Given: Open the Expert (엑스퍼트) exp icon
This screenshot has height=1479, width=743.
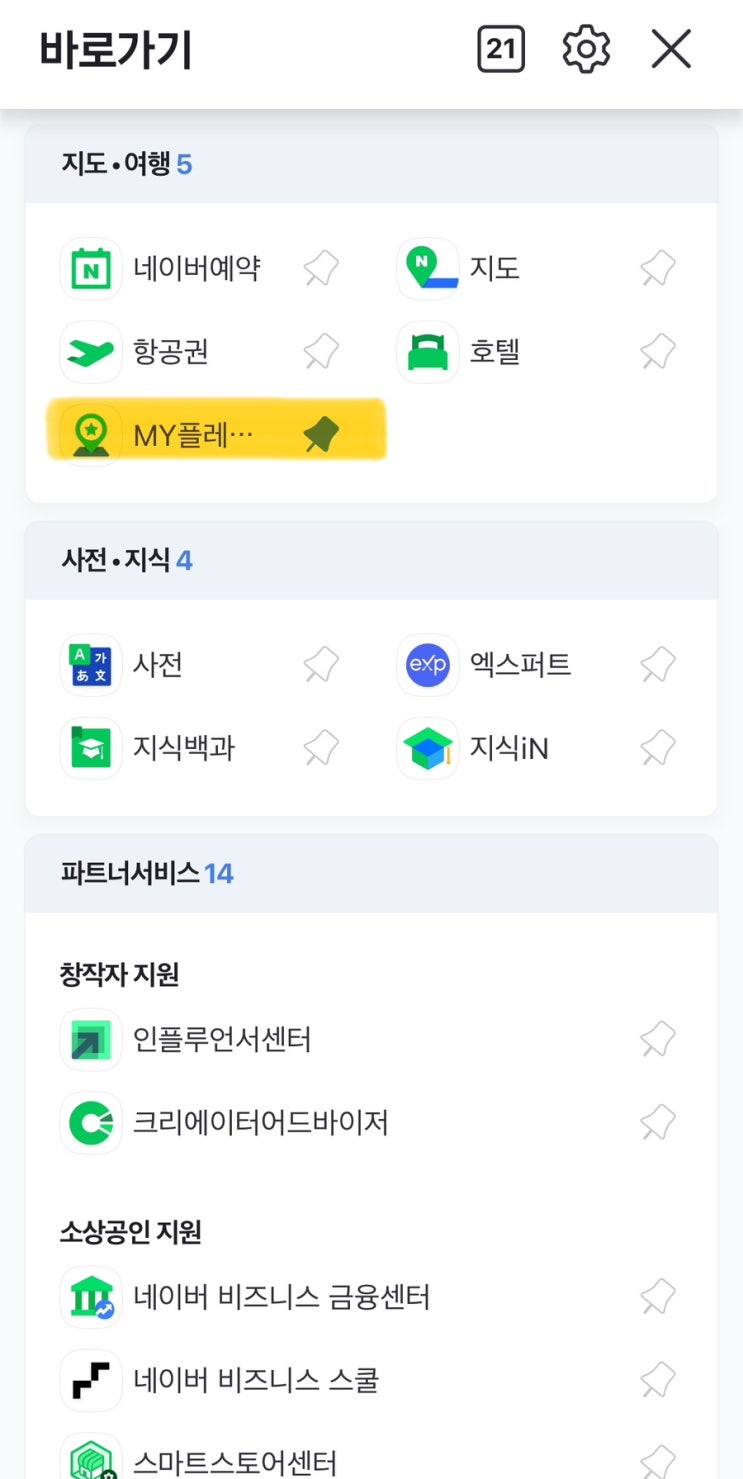Looking at the screenshot, I should [428, 665].
